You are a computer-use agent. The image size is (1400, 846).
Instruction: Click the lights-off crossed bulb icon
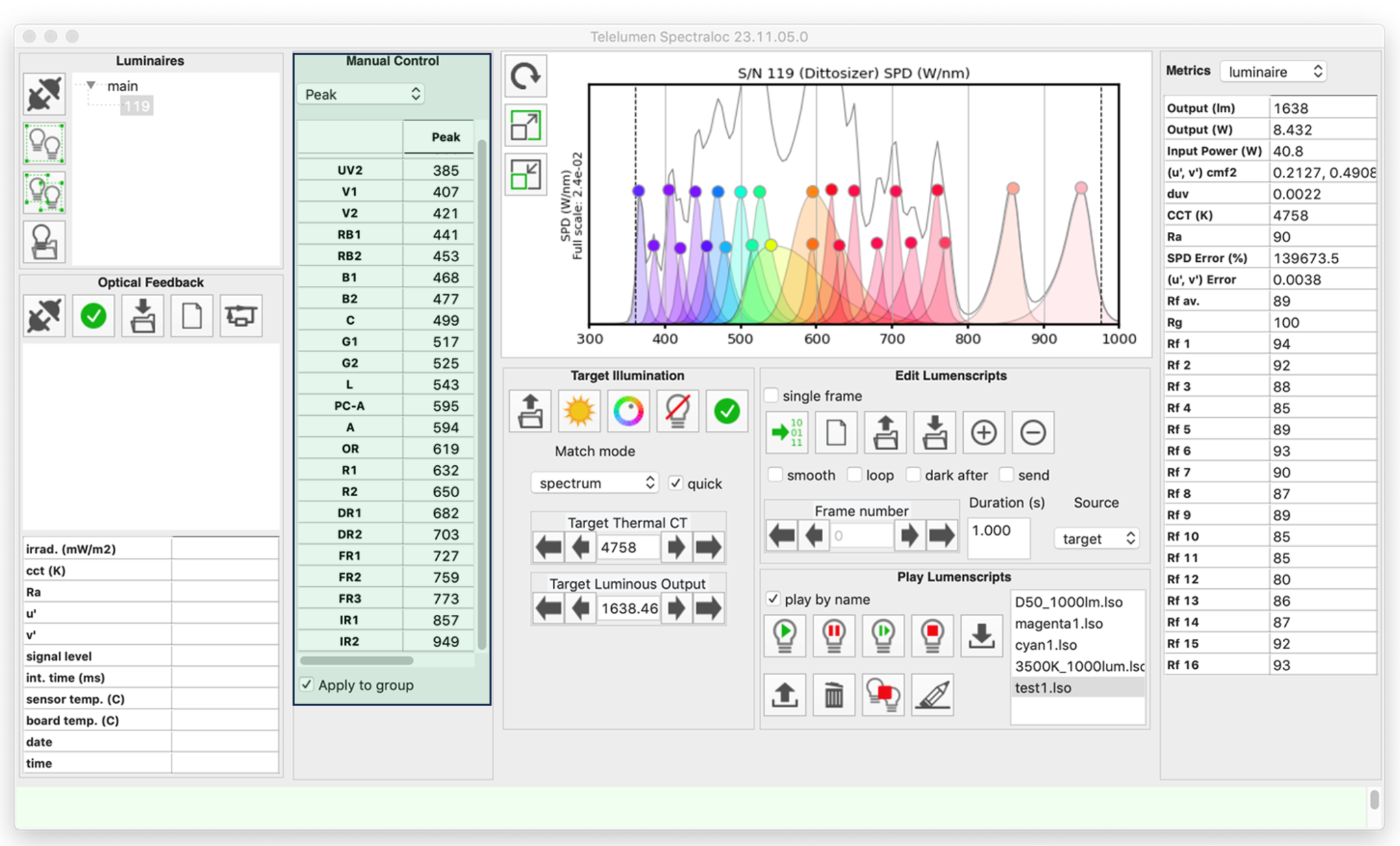(x=677, y=411)
